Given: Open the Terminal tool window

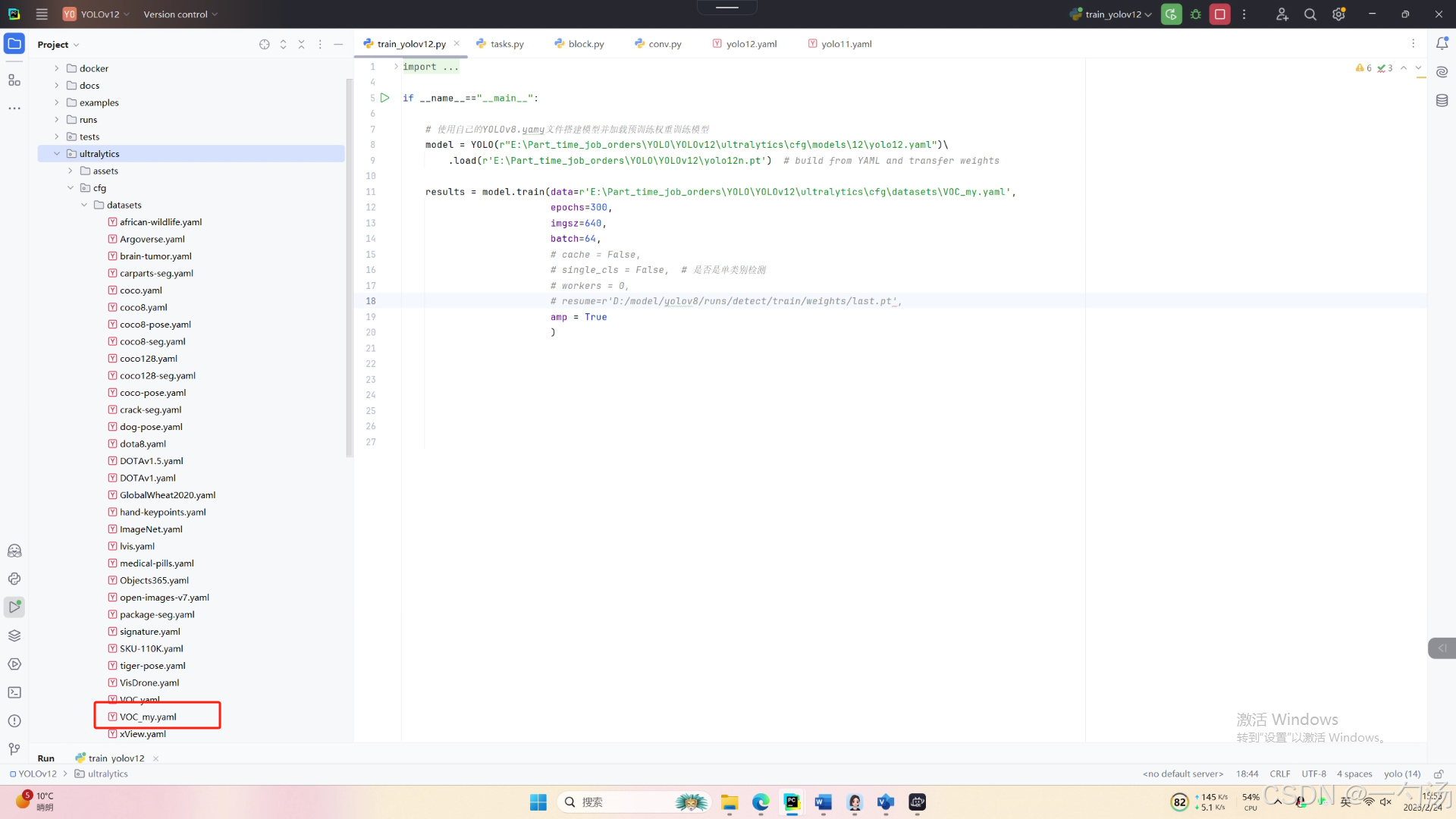Looking at the screenshot, I should (x=14, y=692).
